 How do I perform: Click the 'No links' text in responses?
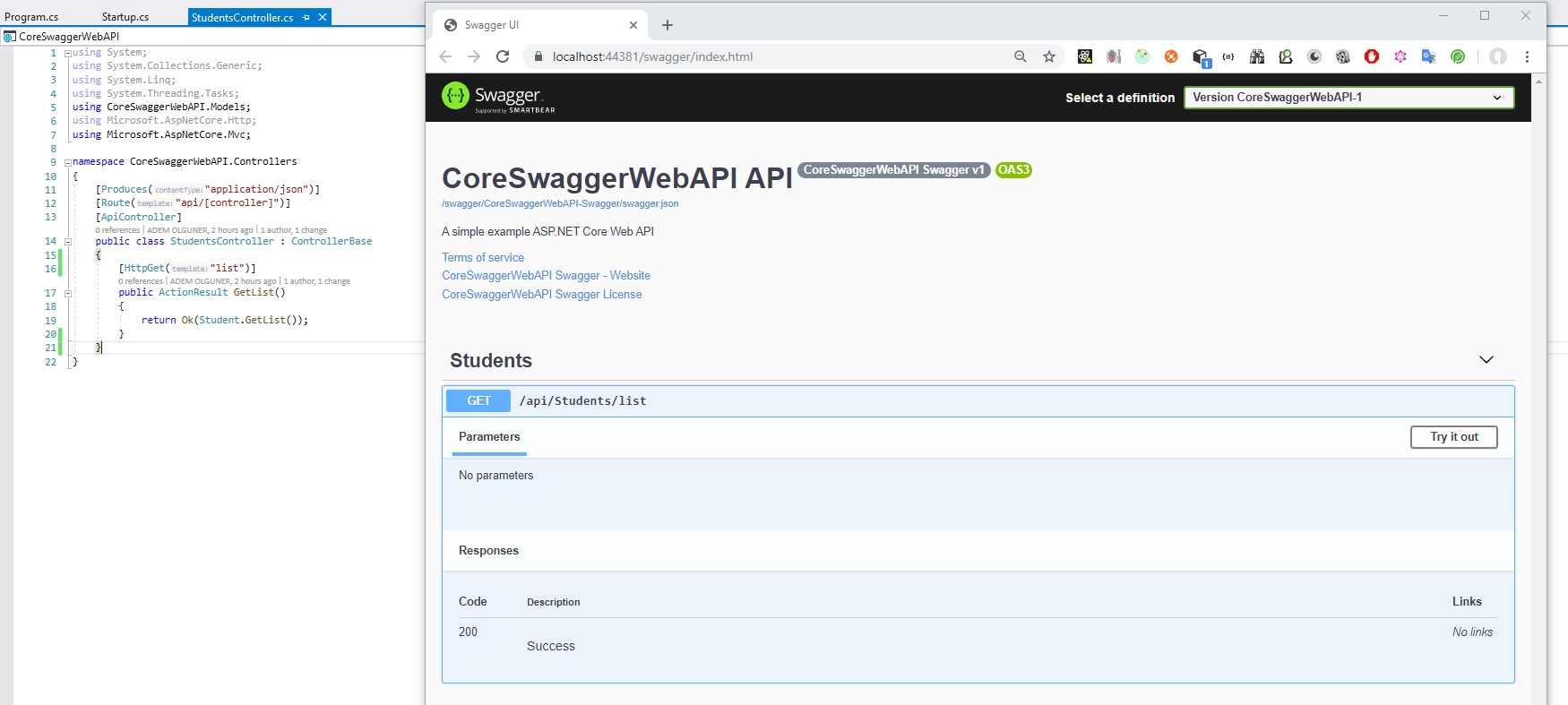pos(1472,632)
